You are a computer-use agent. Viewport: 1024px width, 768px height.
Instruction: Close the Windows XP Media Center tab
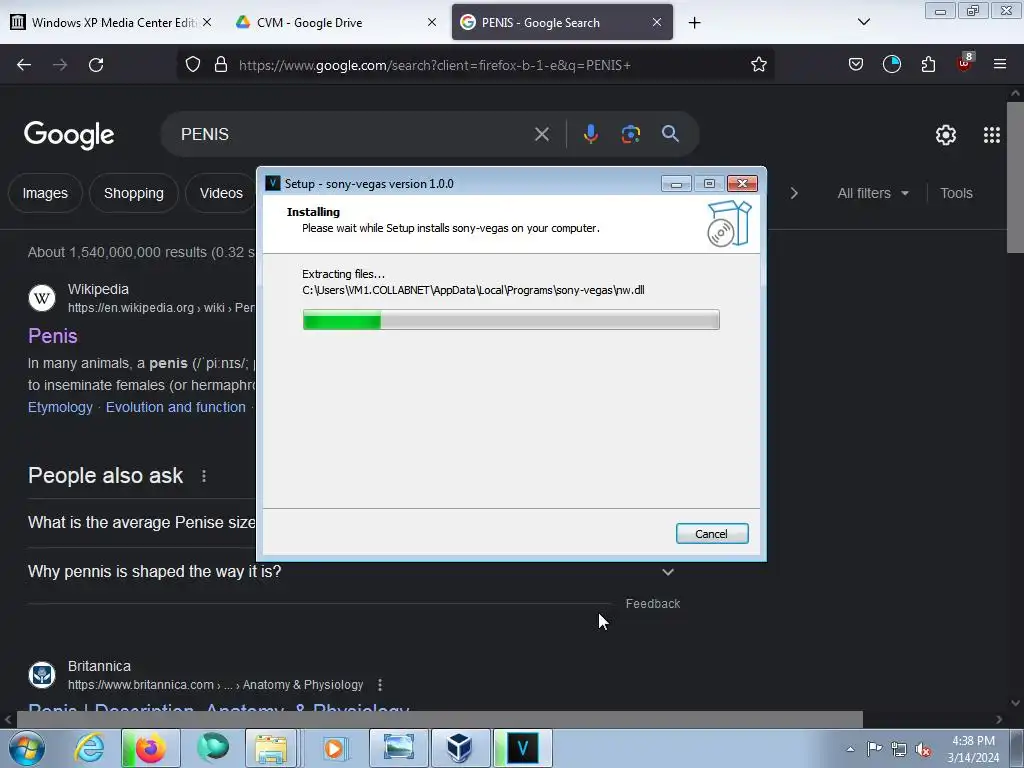click(206, 22)
